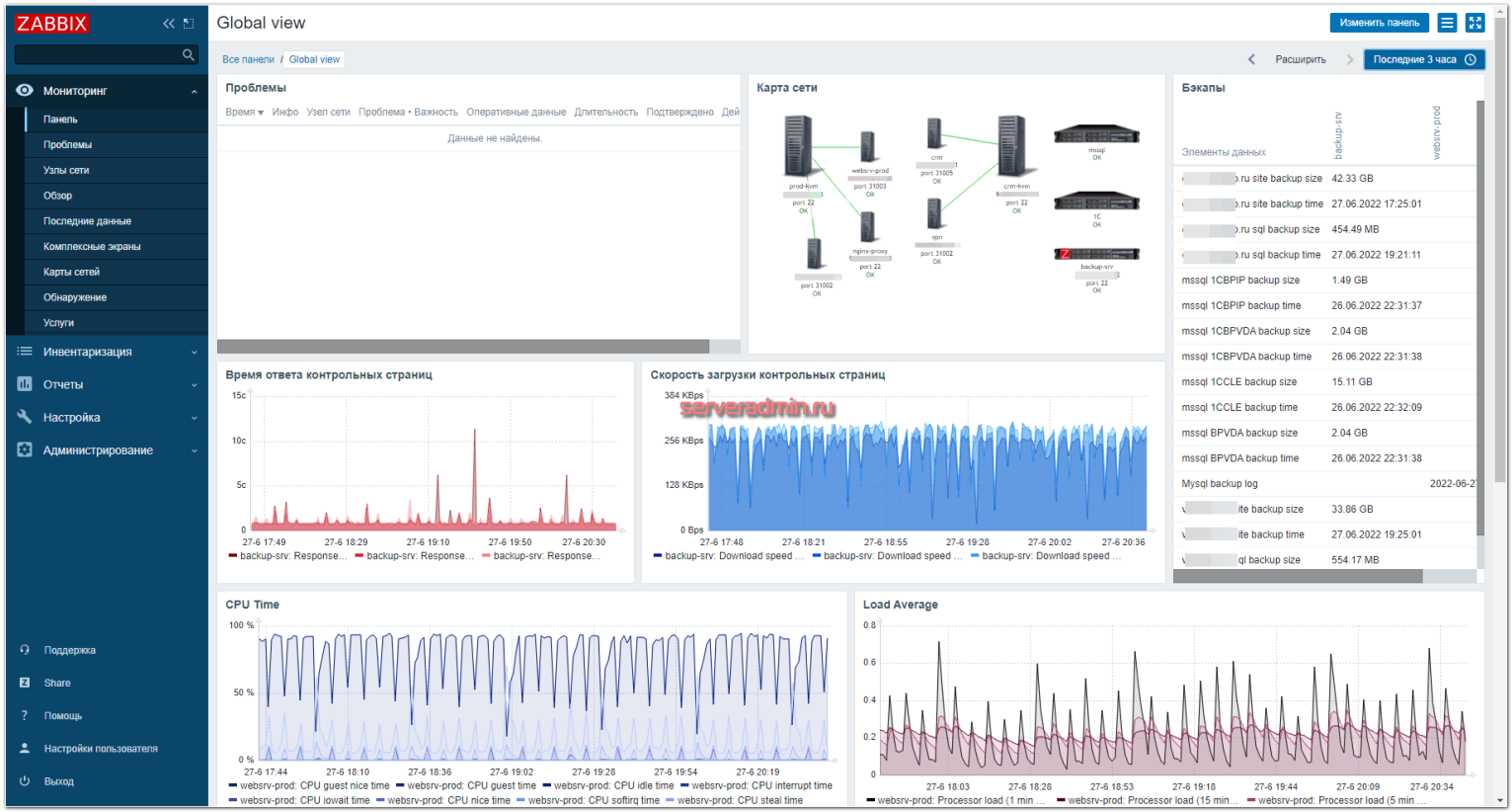
Task: Click the backup-srv host on network map
Action: click(x=1096, y=255)
